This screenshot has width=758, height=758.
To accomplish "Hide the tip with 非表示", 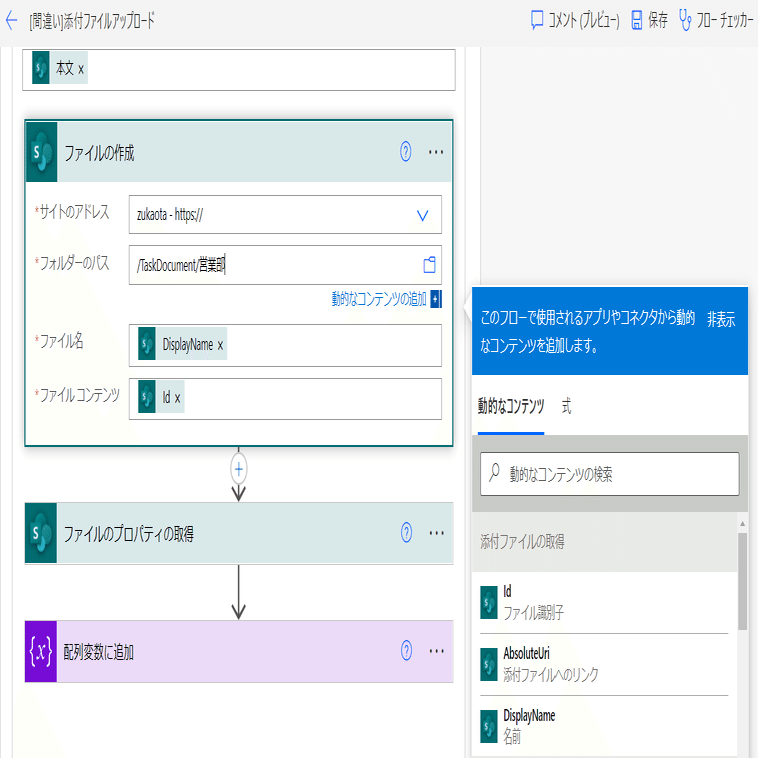I will (x=721, y=320).
